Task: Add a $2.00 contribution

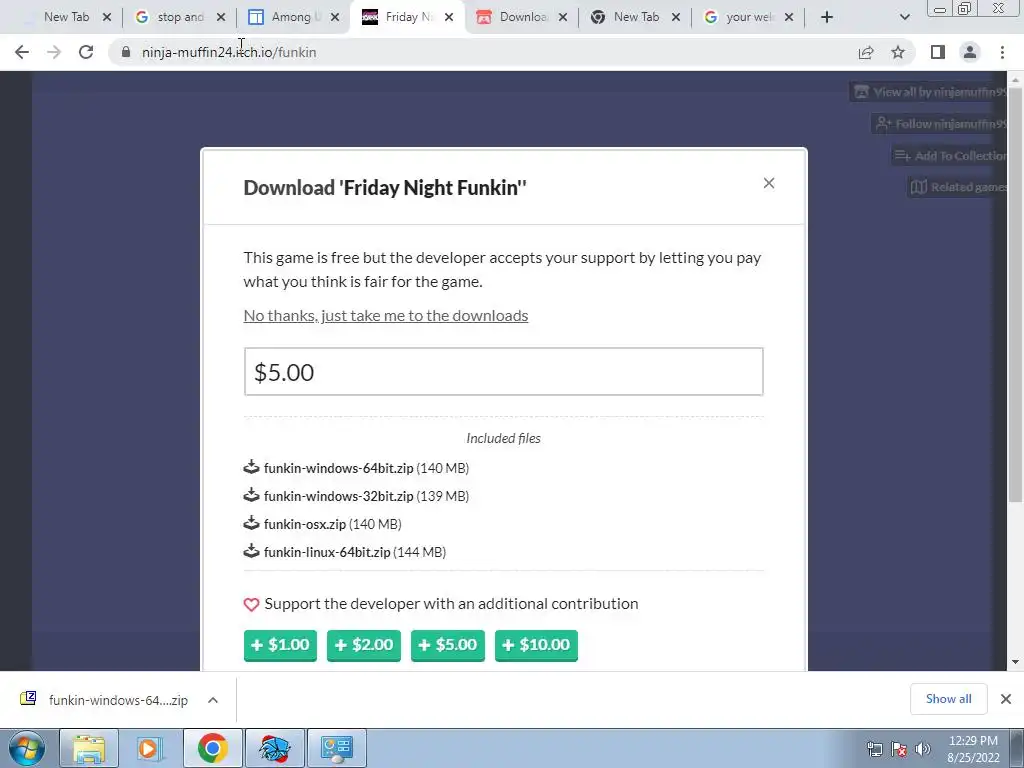Action: coord(364,645)
